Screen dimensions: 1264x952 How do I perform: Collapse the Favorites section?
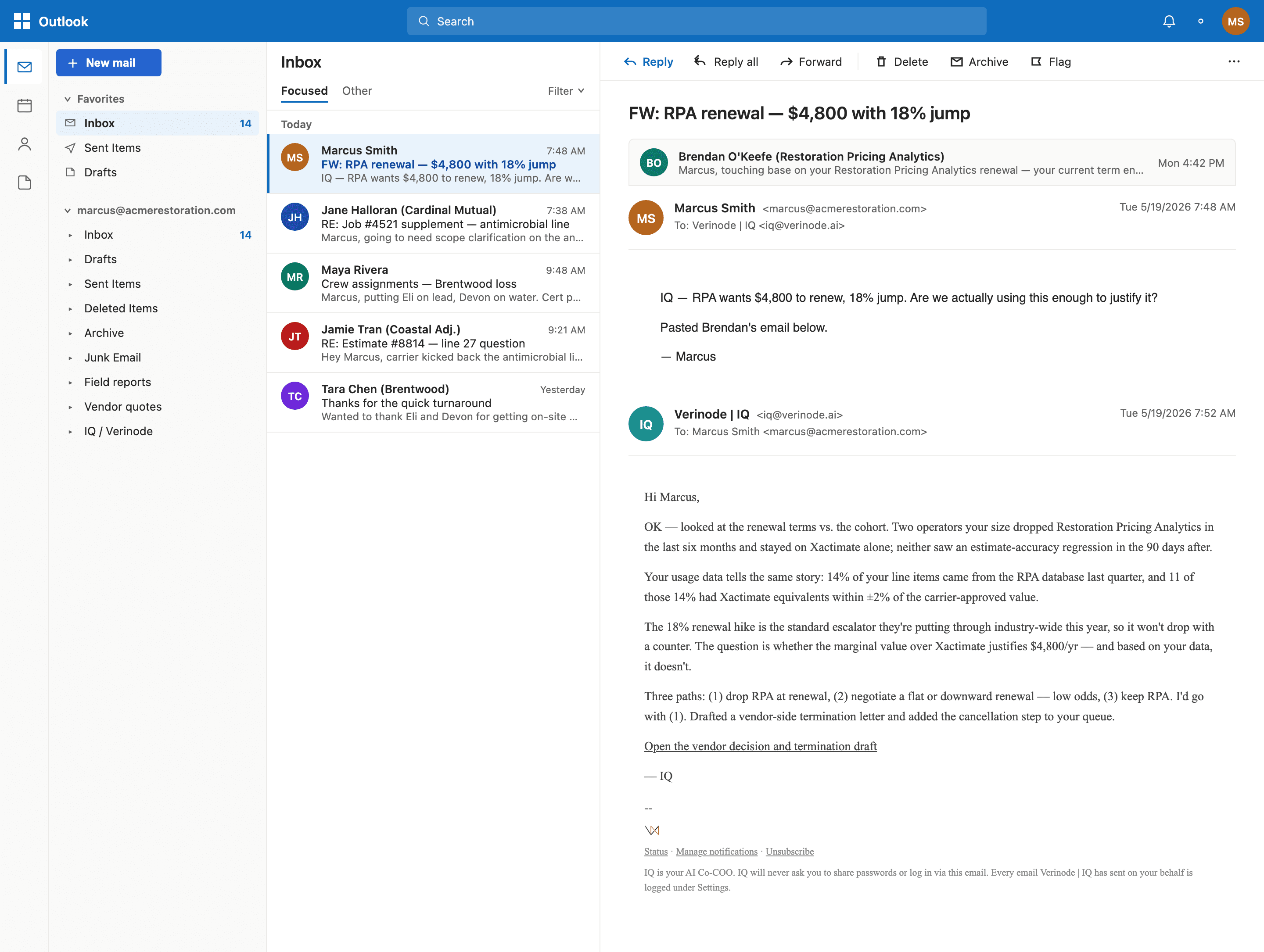click(x=68, y=100)
